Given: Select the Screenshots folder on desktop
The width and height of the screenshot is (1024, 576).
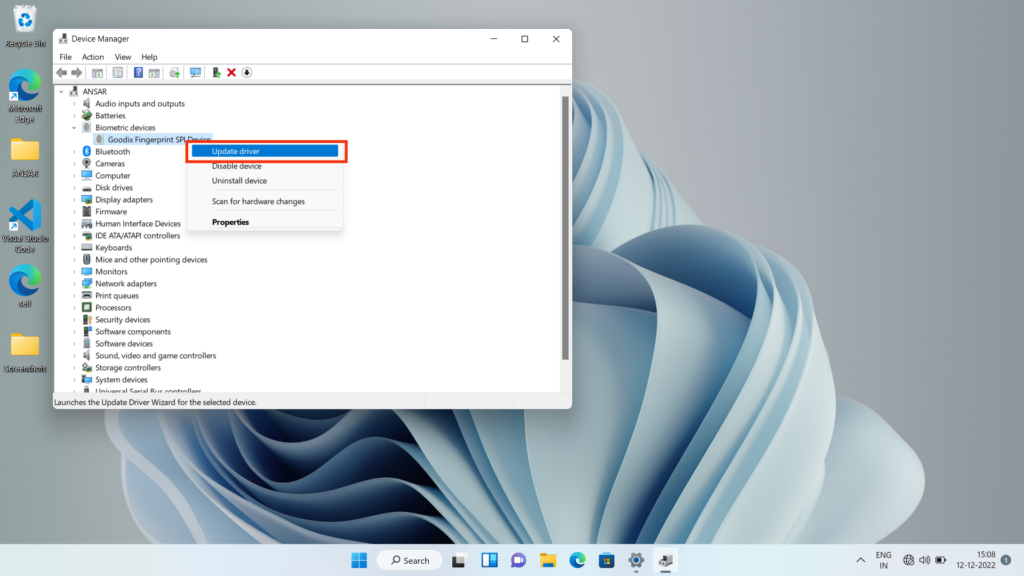Looking at the screenshot, I should tap(25, 353).
